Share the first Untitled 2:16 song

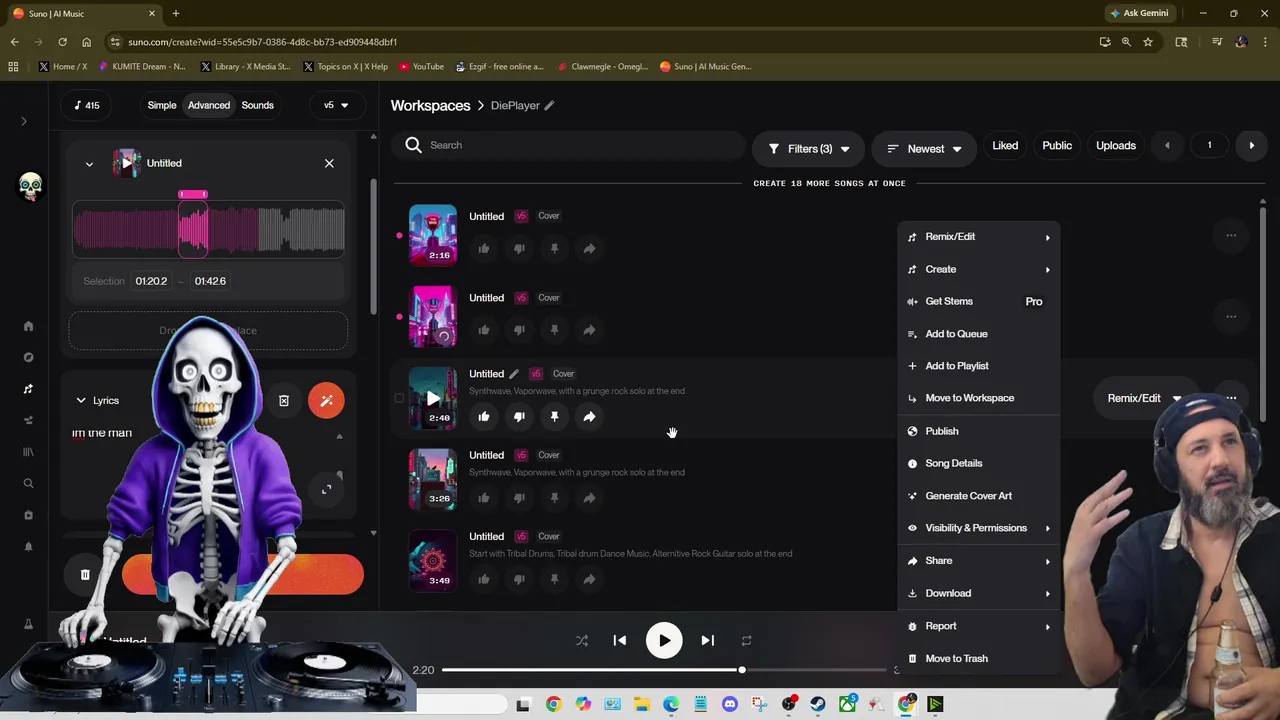coord(589,248)
